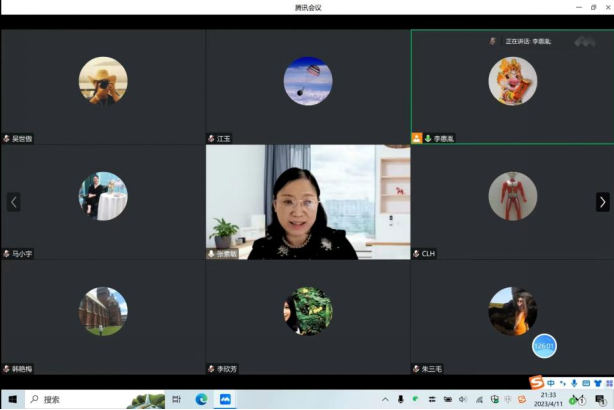The width and height of the screenshot is (614, 410).
Task: Toggle the microphone icon in the system tray
Action: tap(401, 399)
